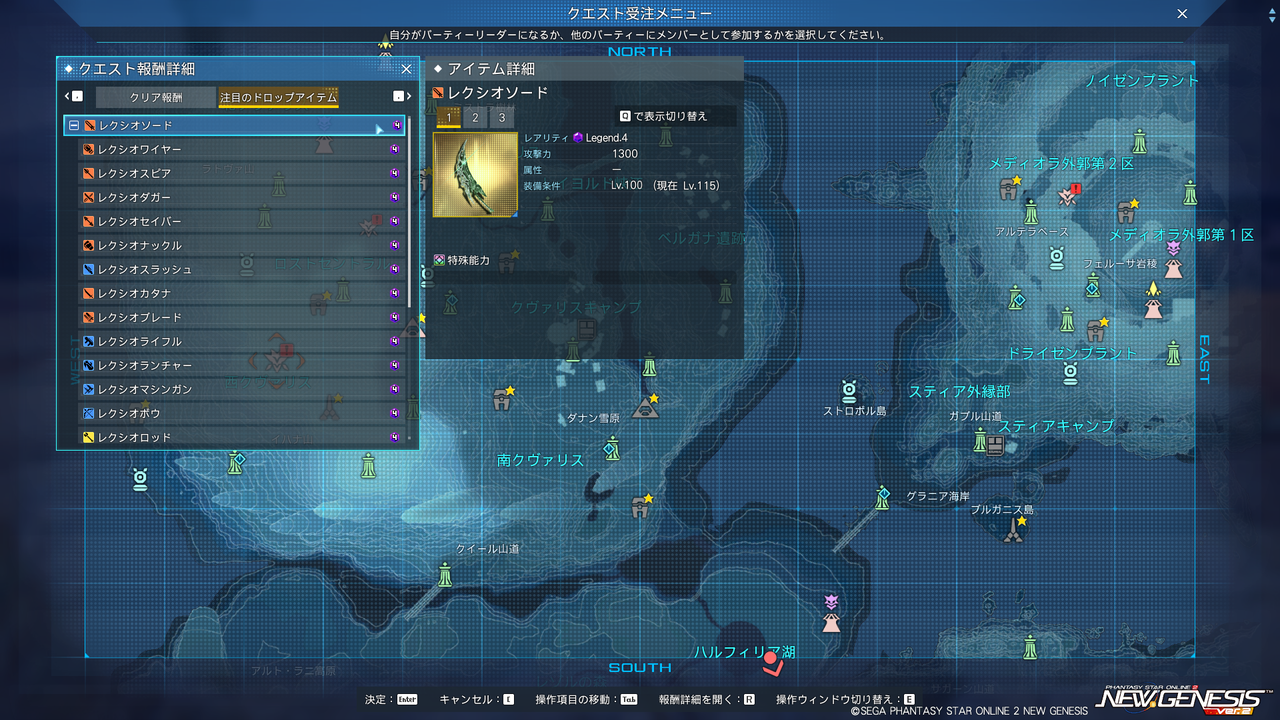Select the round icon above ストロボル島
This screenshot has height=720, width=1280.
(x=849, y=390)
